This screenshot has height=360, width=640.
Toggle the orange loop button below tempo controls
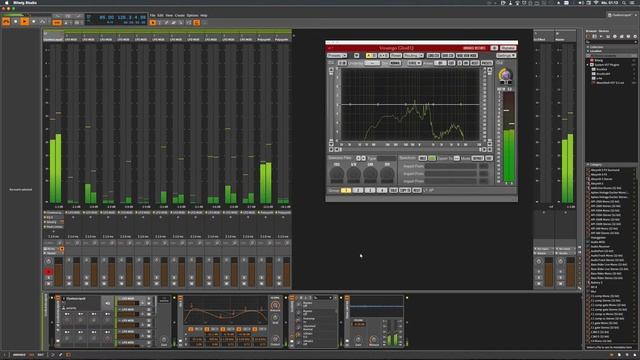57,23
